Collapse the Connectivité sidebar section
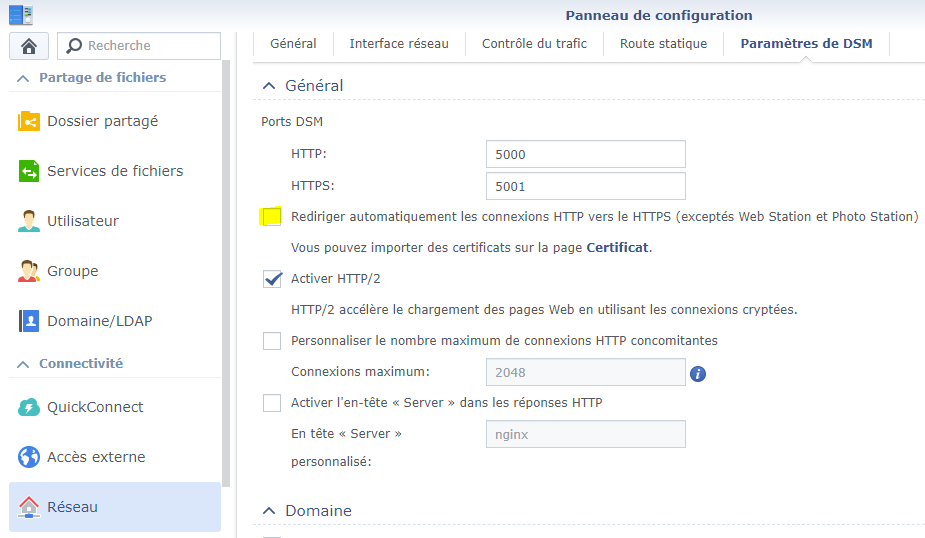The width and height of the screenshot is (925, 538). (23, 364)
